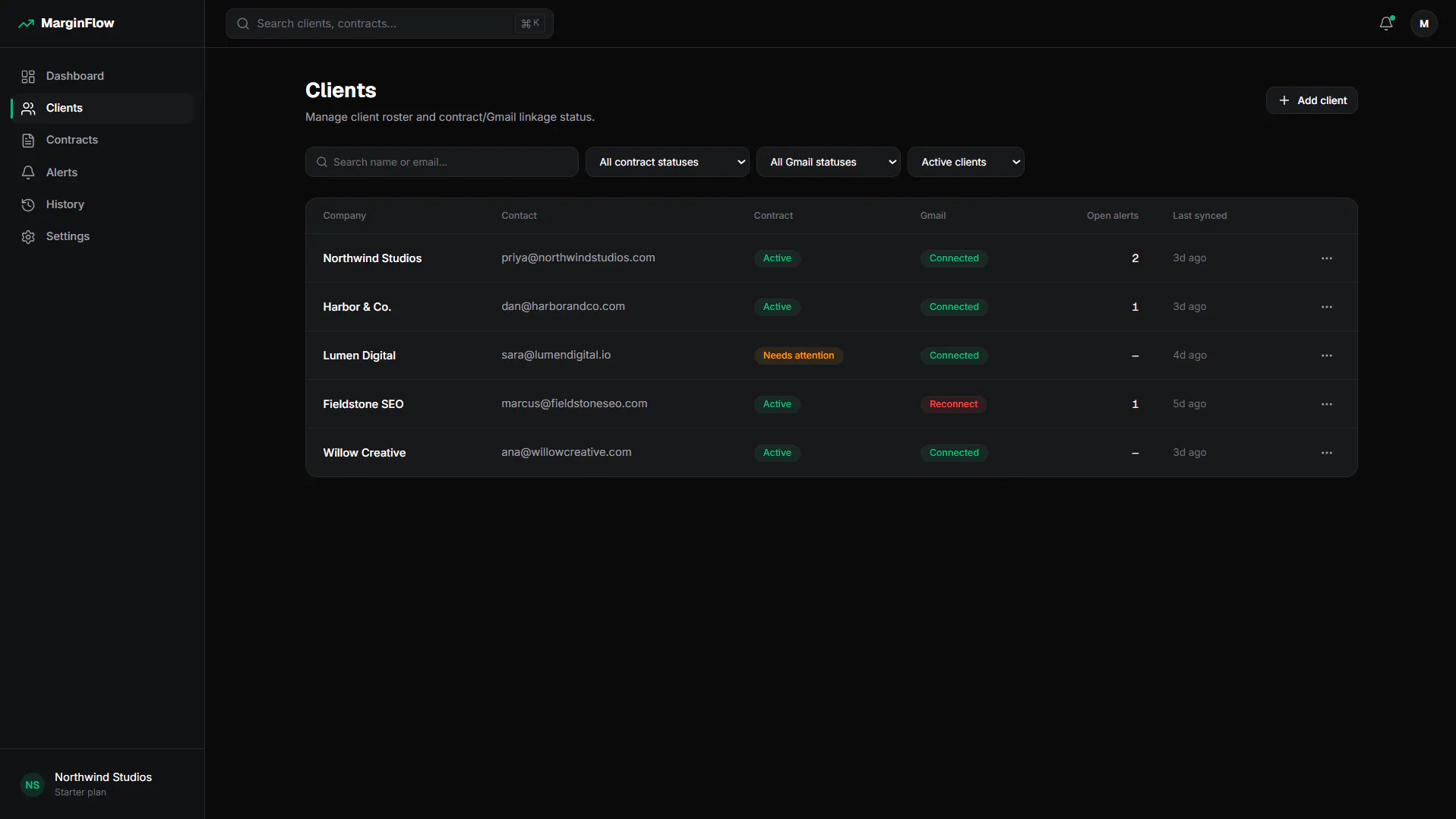Click the MarginFlow logo icon
Screen dimensions: 1456x819
pos(26,24)
